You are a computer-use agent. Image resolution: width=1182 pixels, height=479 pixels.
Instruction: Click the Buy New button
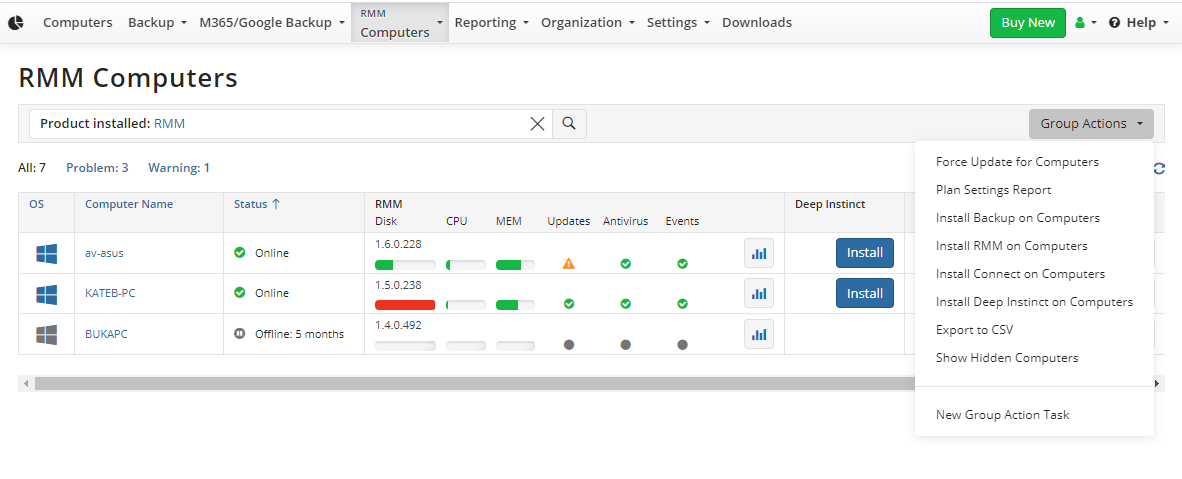(1027, 23)
